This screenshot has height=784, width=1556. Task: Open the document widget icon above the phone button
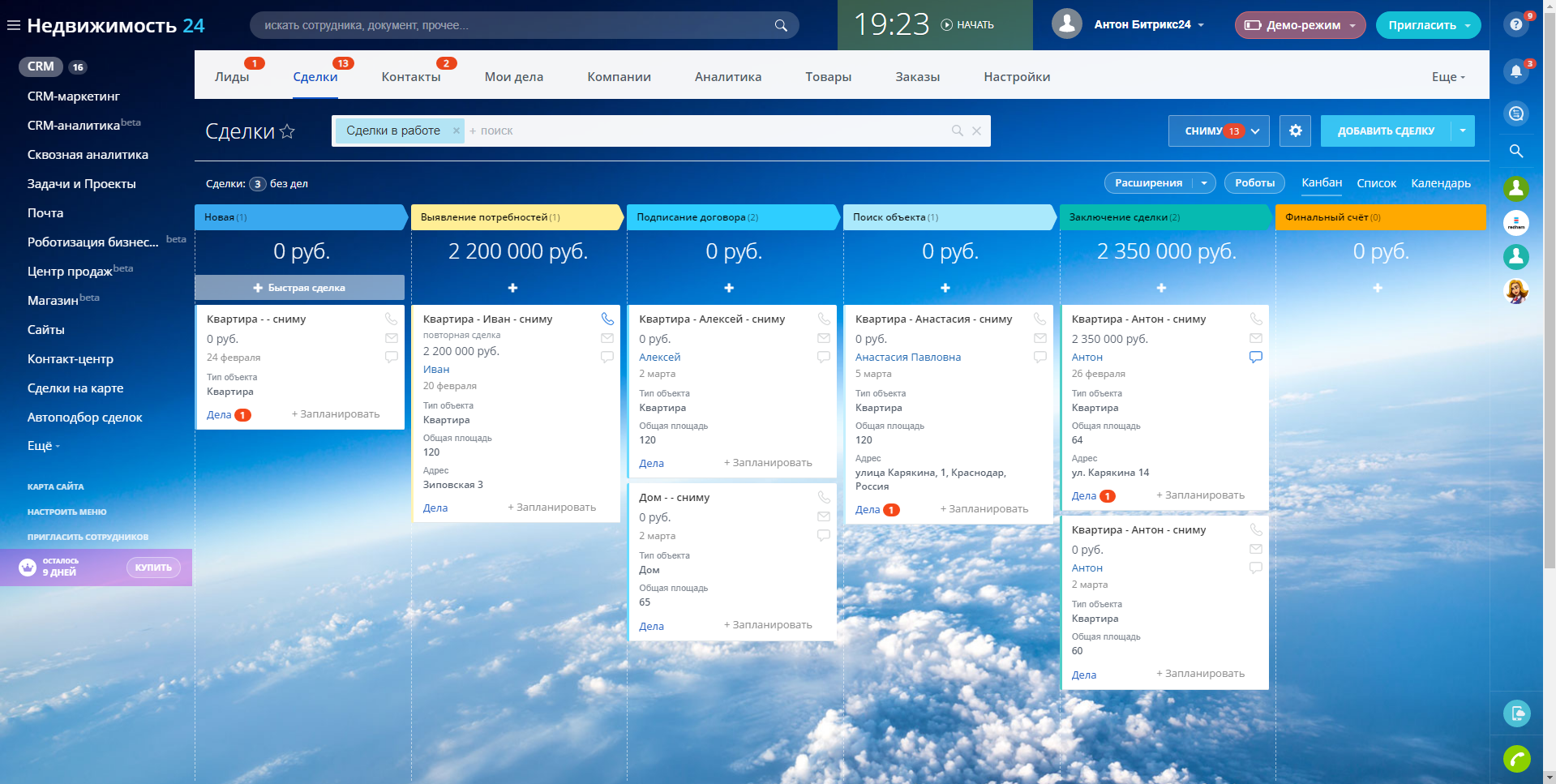pos(1517,713)
